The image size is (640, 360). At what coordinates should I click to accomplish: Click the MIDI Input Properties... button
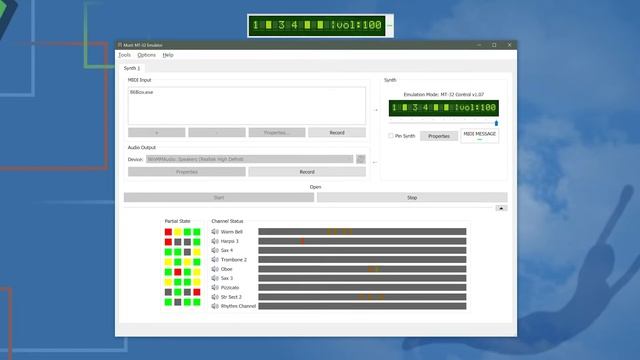277,133
